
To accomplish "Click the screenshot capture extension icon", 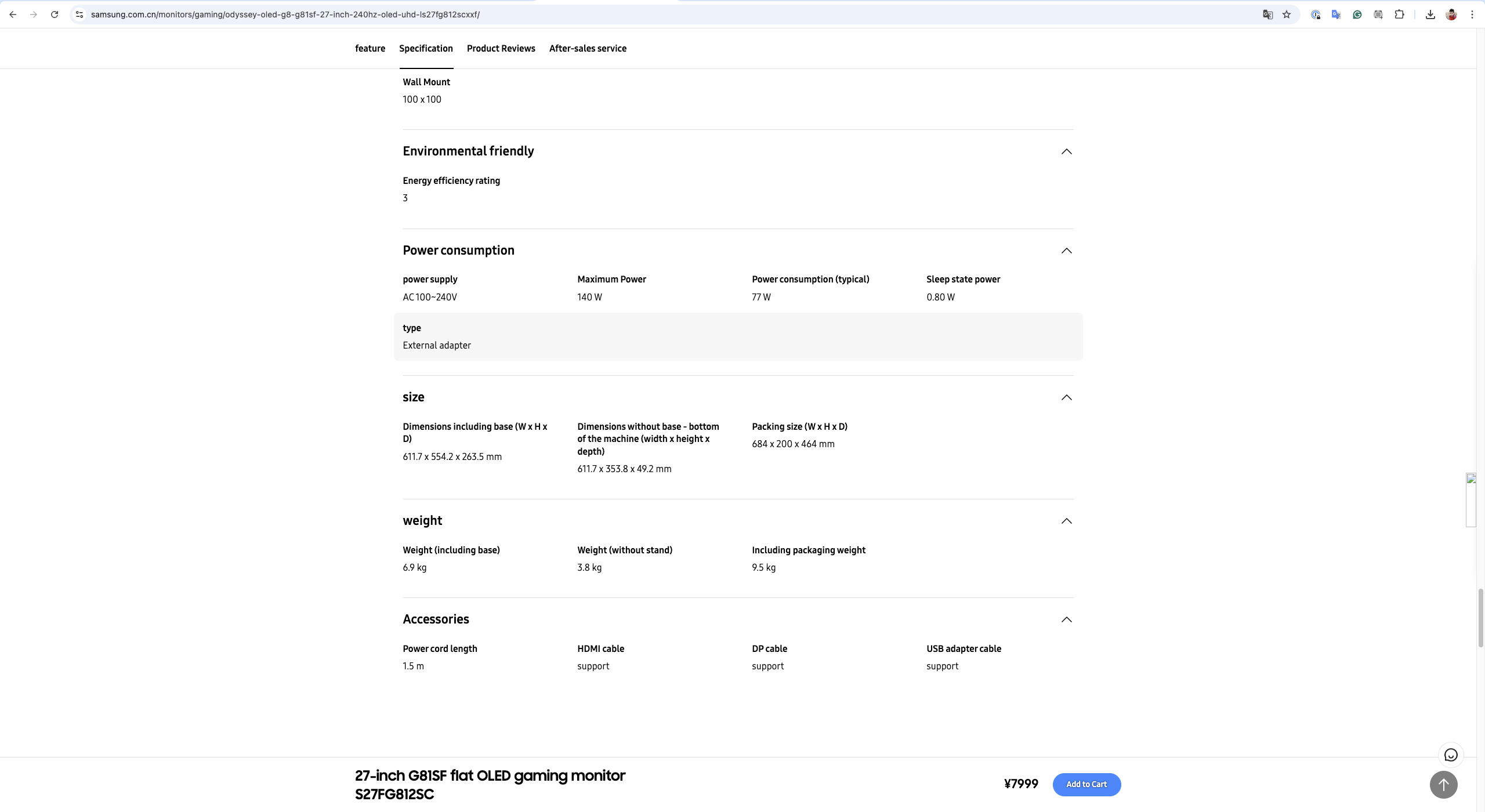I will [1378, 14].
